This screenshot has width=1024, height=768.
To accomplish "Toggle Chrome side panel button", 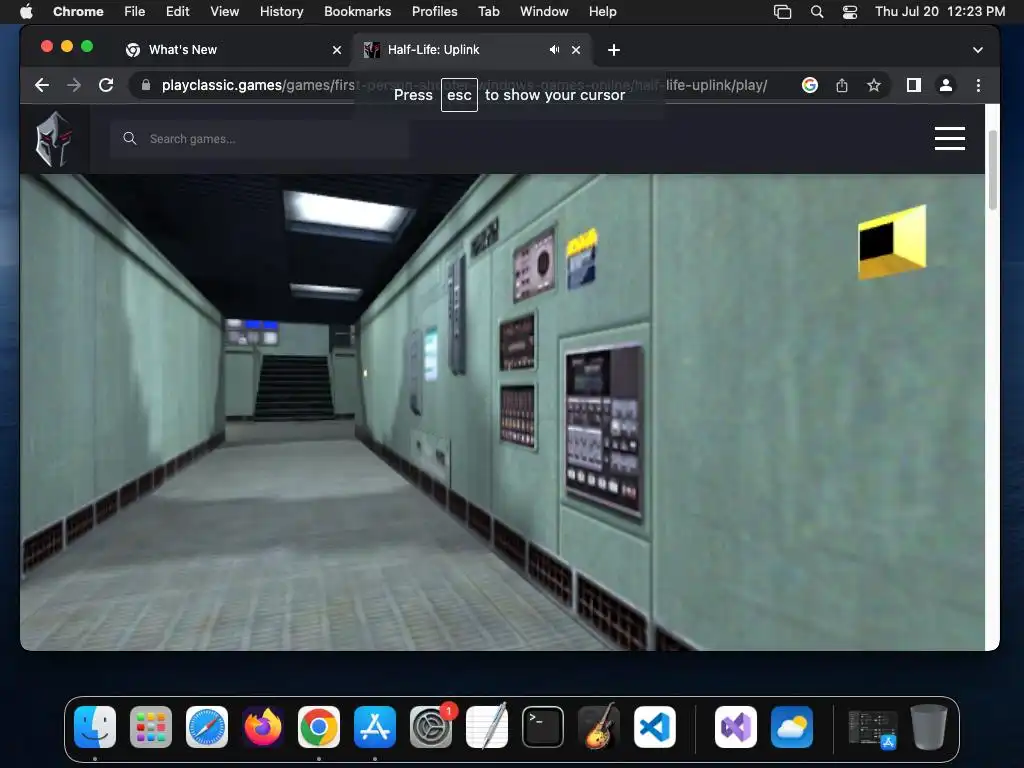I will [914, 85].
